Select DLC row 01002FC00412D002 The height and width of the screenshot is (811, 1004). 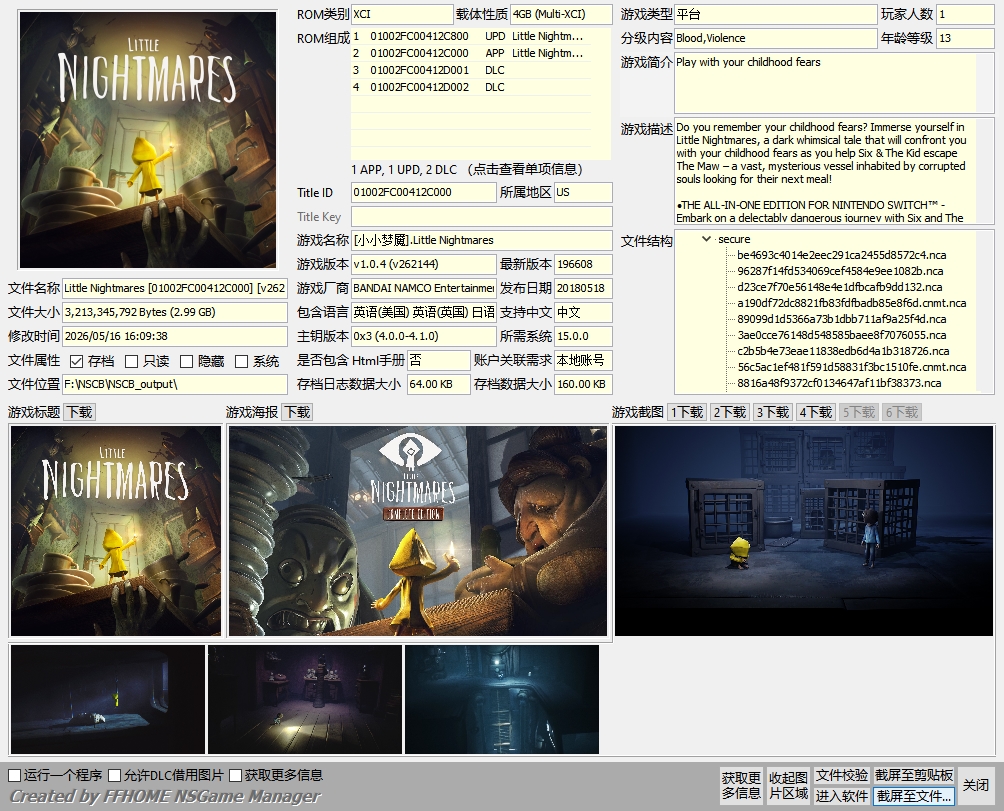[471, 87]
